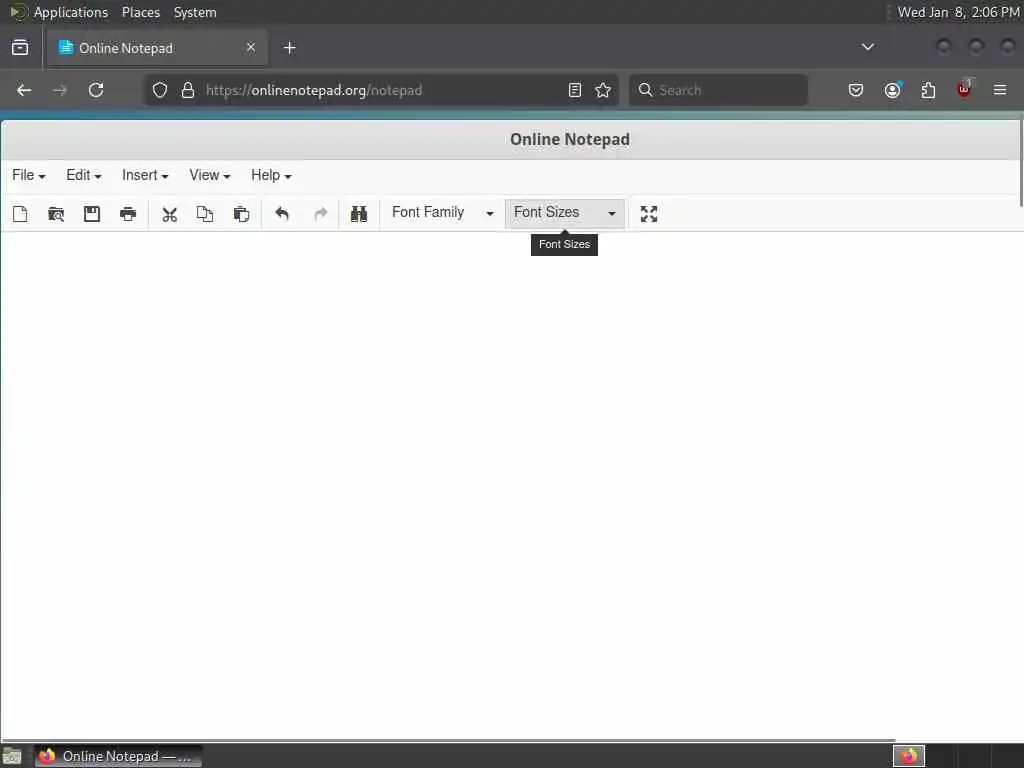Open the Insert menu
This screenshot has width=1024, height=768.
click(x=145, y=175)
